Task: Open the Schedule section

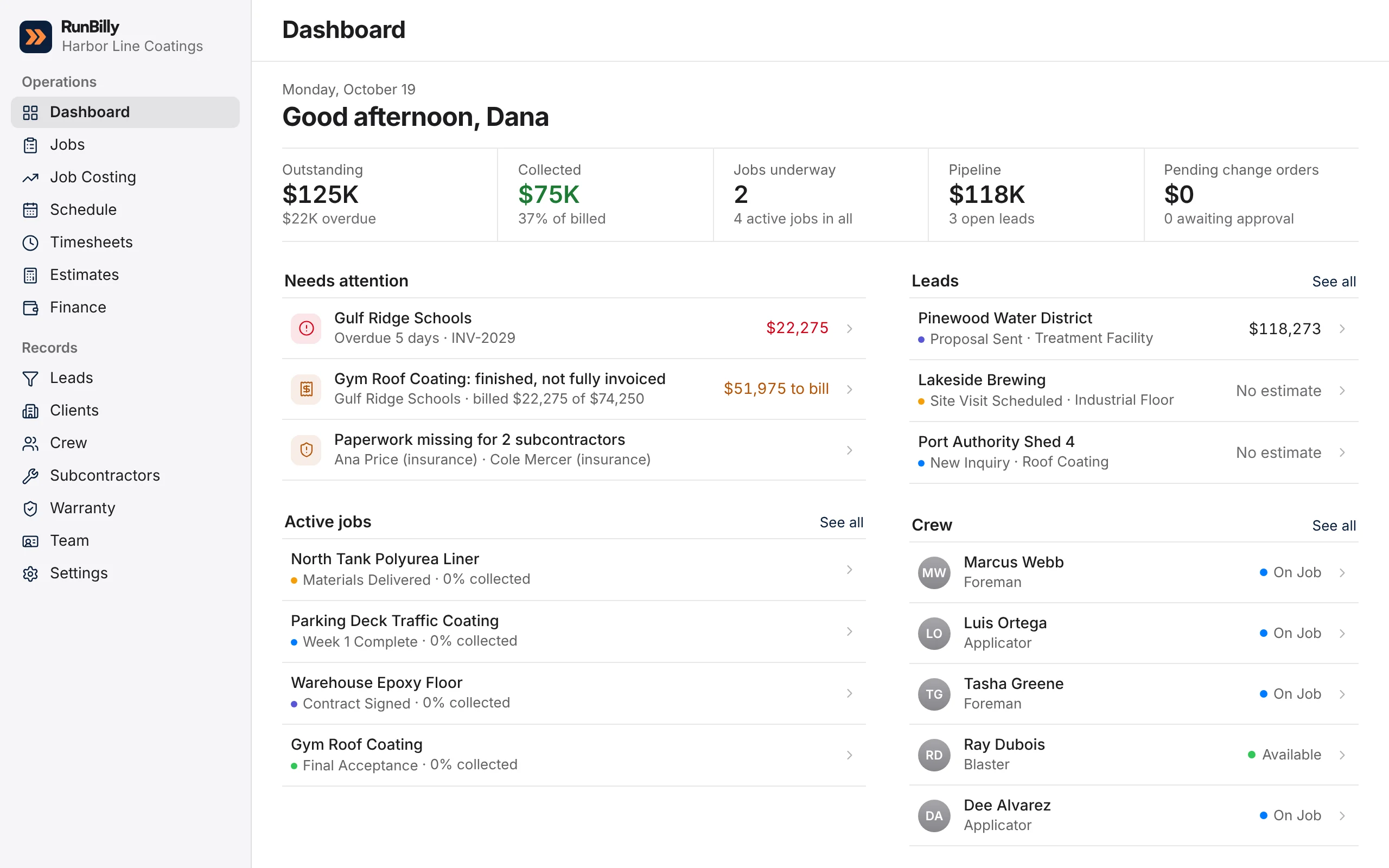Action: click(125, 209)
